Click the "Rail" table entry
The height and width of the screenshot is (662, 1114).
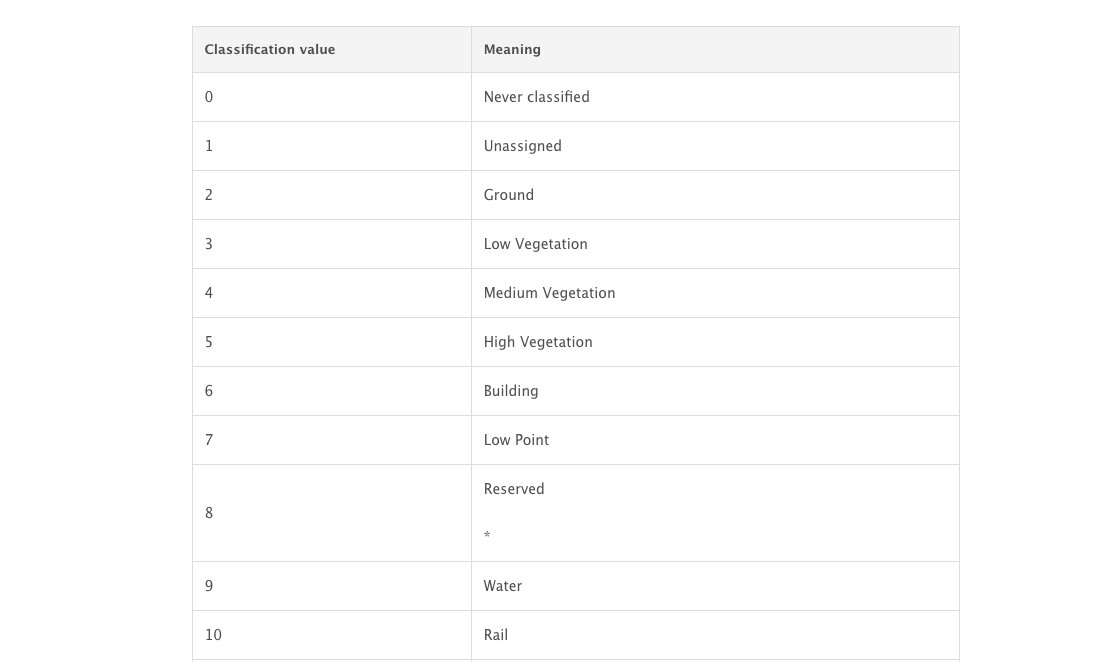(x=496, y=635)
